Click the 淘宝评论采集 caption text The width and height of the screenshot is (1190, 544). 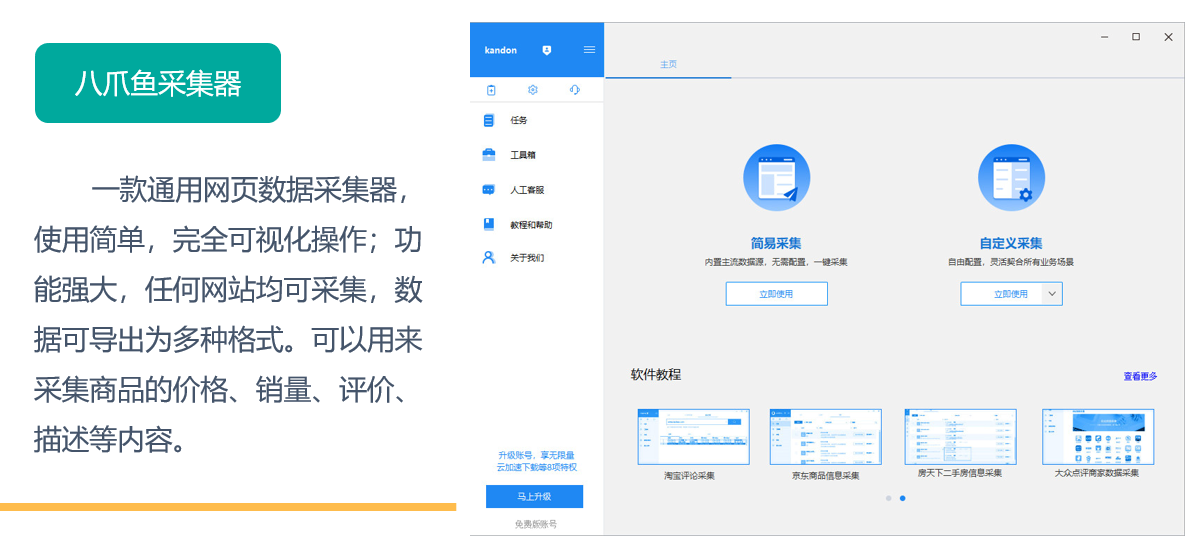(x=689, y=476)
